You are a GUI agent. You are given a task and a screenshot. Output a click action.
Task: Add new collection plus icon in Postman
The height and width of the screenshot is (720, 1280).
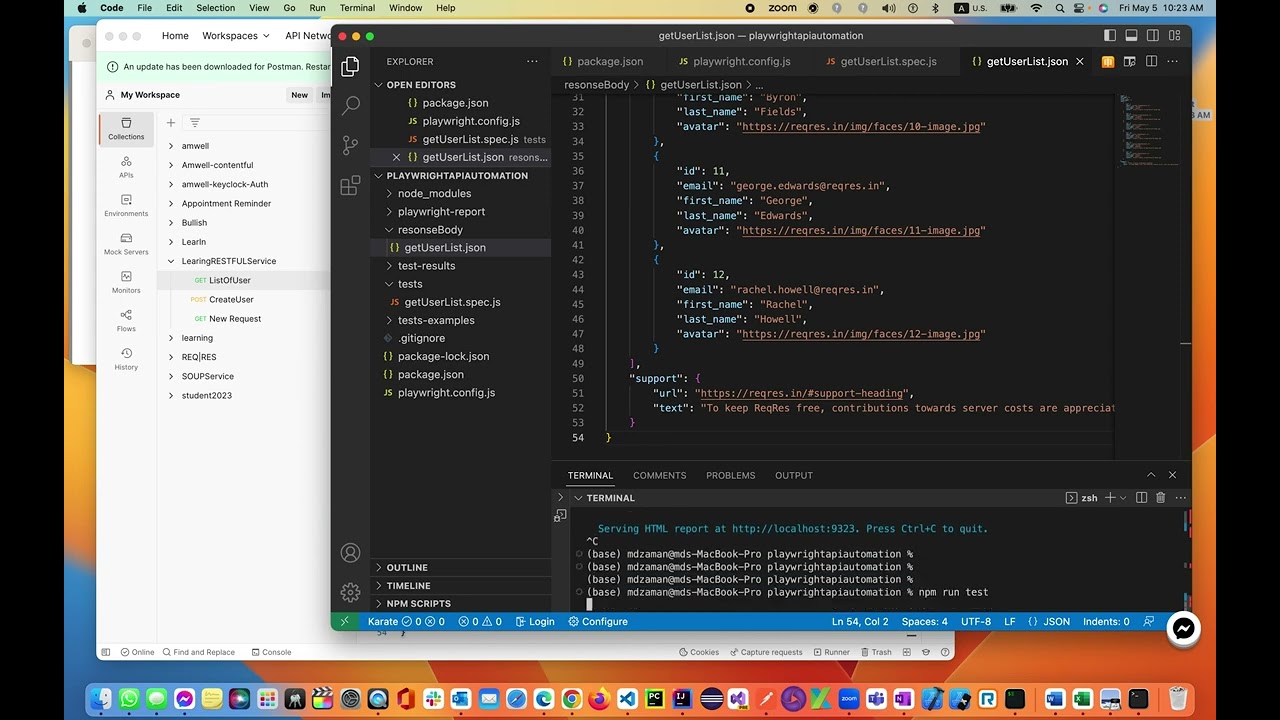tap(171, 123)
